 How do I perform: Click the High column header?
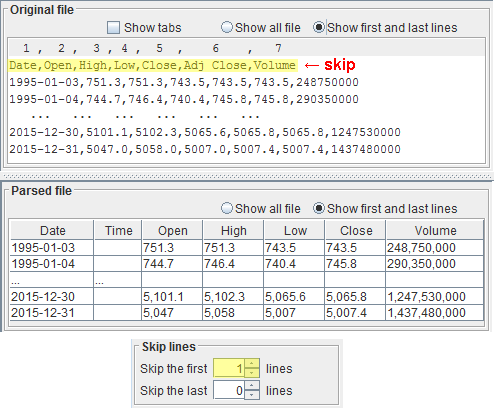[233, 230]
